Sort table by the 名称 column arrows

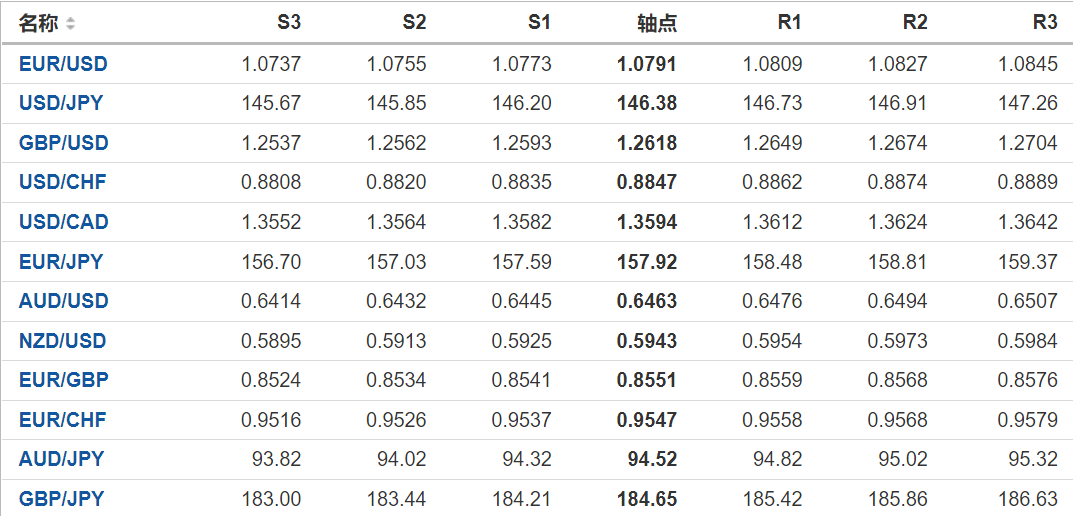tap(70, 23)
